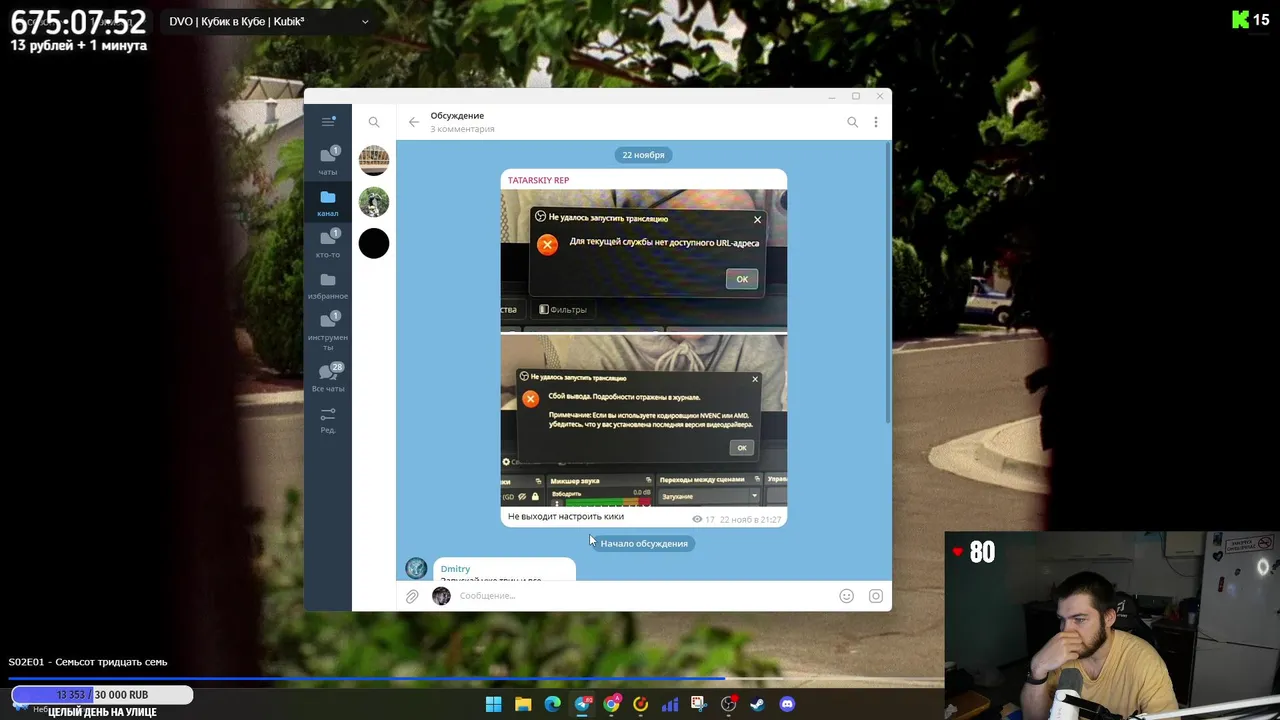Click the chat list search magnifier icon
This screenshot has width=1280, height=720.
click(x=374, y=122)
